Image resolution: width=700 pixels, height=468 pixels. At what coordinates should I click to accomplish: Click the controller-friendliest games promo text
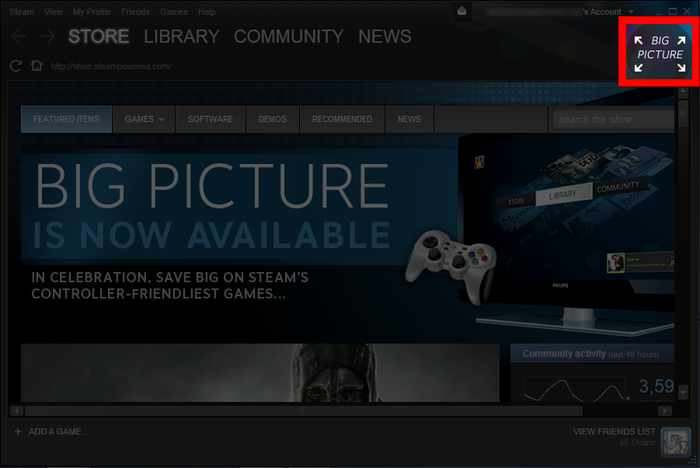click(170, 285)
